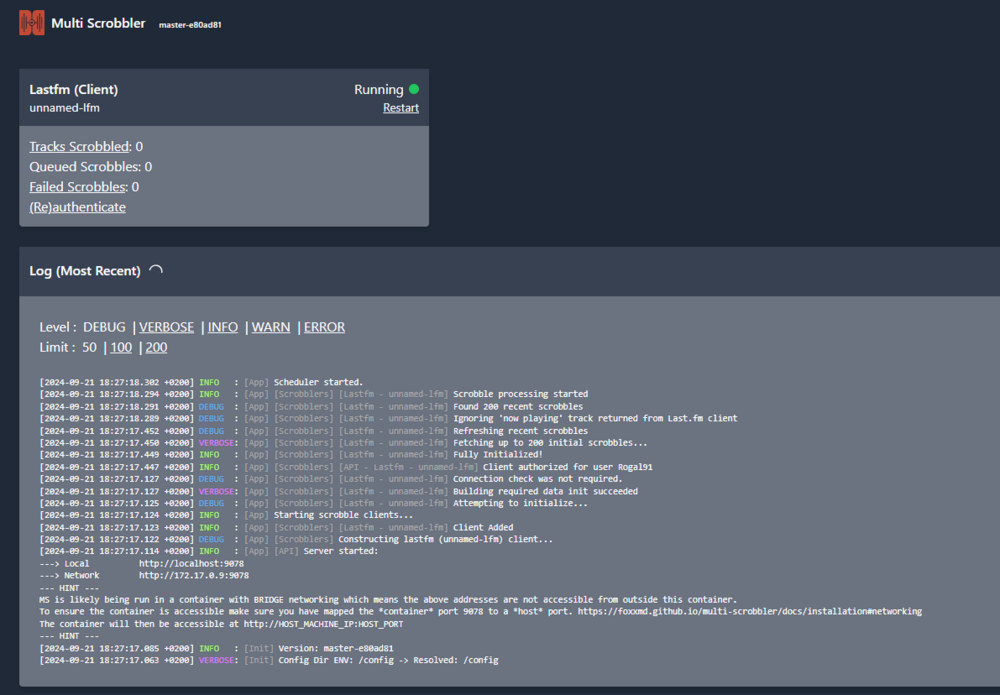Click the 'Config Dir ENV: /config' log line
The width and height of the screenshot is (1000, 695).
(269, 660)
